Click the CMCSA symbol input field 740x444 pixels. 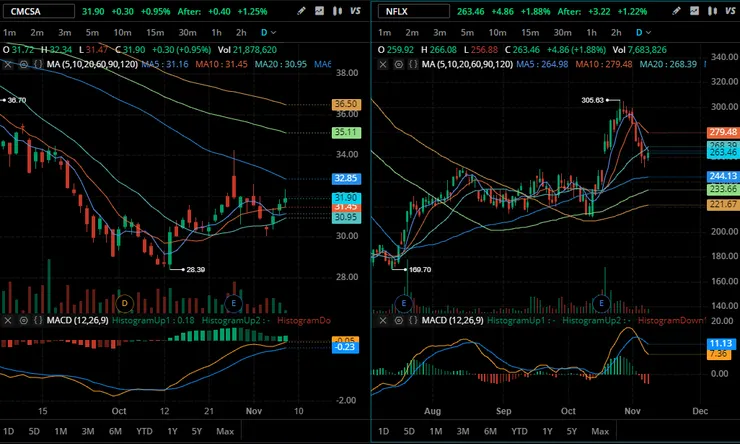click(x=39, y=11)
